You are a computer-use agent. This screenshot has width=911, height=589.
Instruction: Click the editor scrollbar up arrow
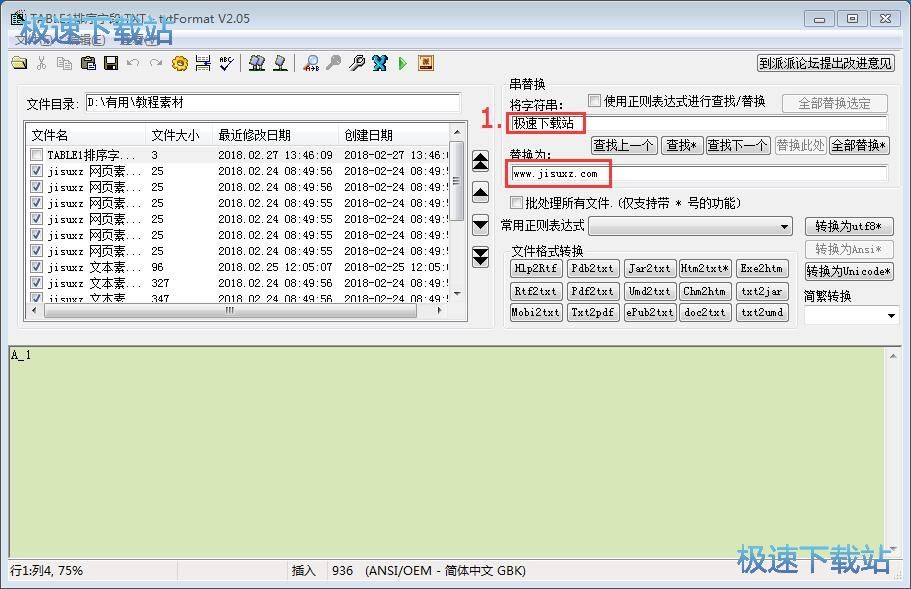click(893, 355)
